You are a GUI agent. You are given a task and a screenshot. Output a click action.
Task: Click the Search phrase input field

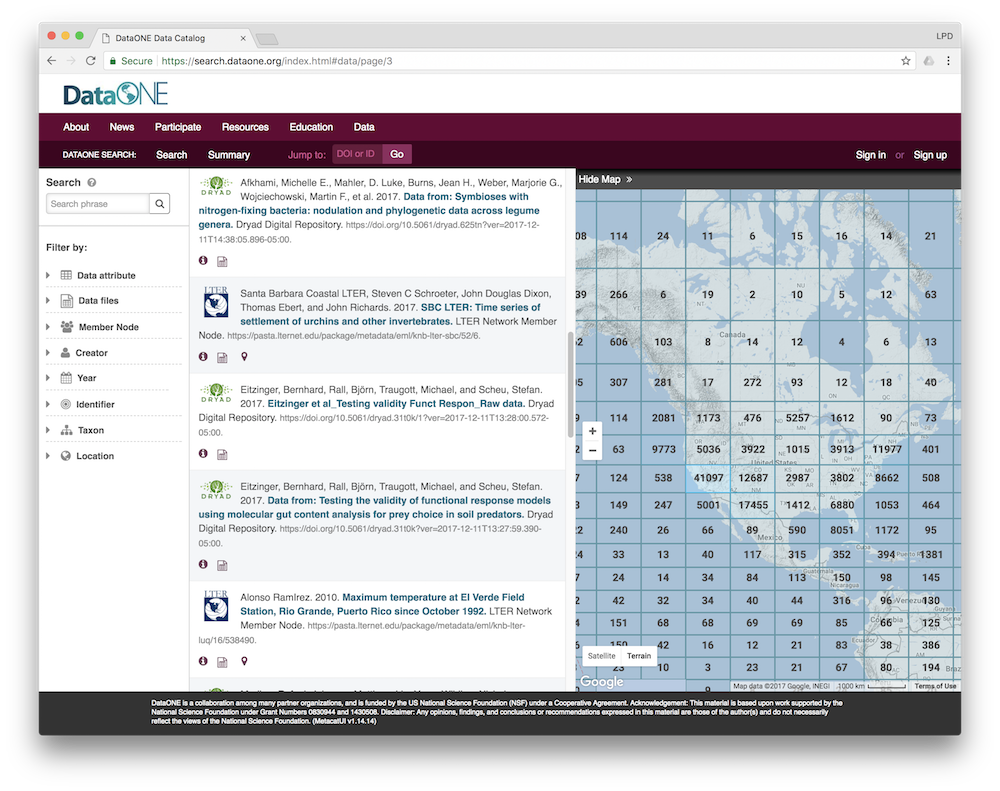(x=98, y=204)
